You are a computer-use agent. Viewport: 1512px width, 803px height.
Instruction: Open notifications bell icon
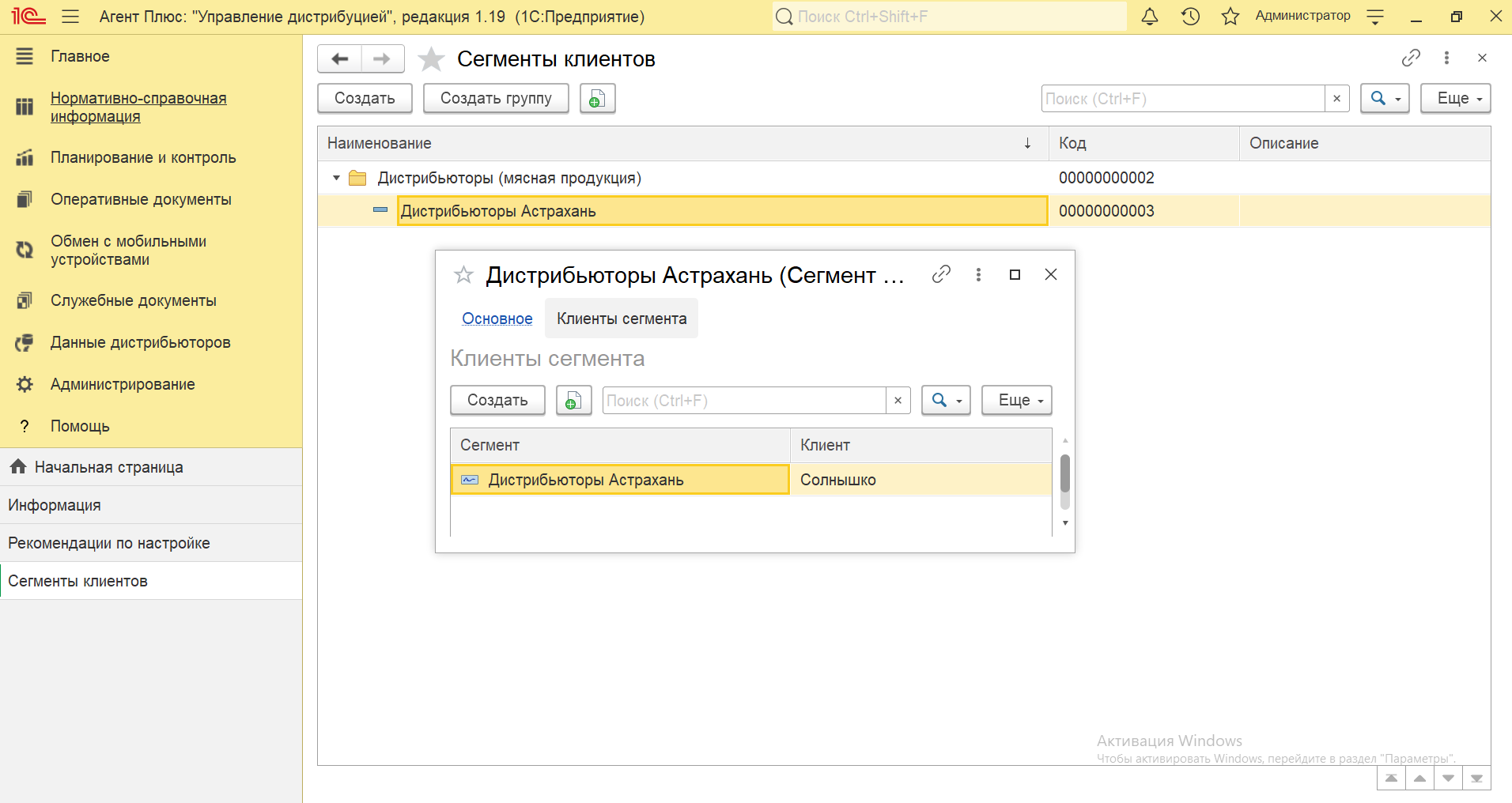[x=1150, y=17]
